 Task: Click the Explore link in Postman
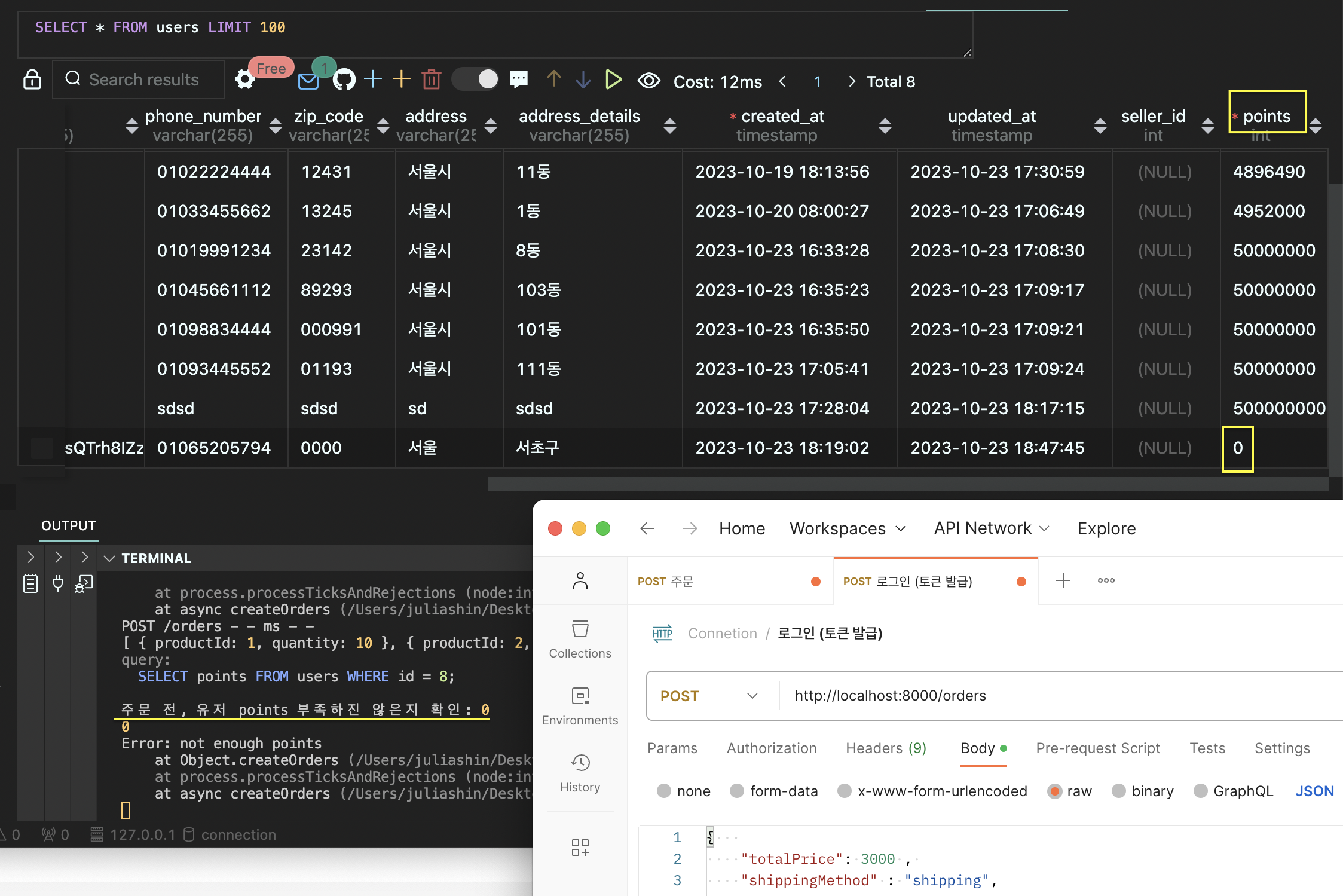click(1106, 528)
